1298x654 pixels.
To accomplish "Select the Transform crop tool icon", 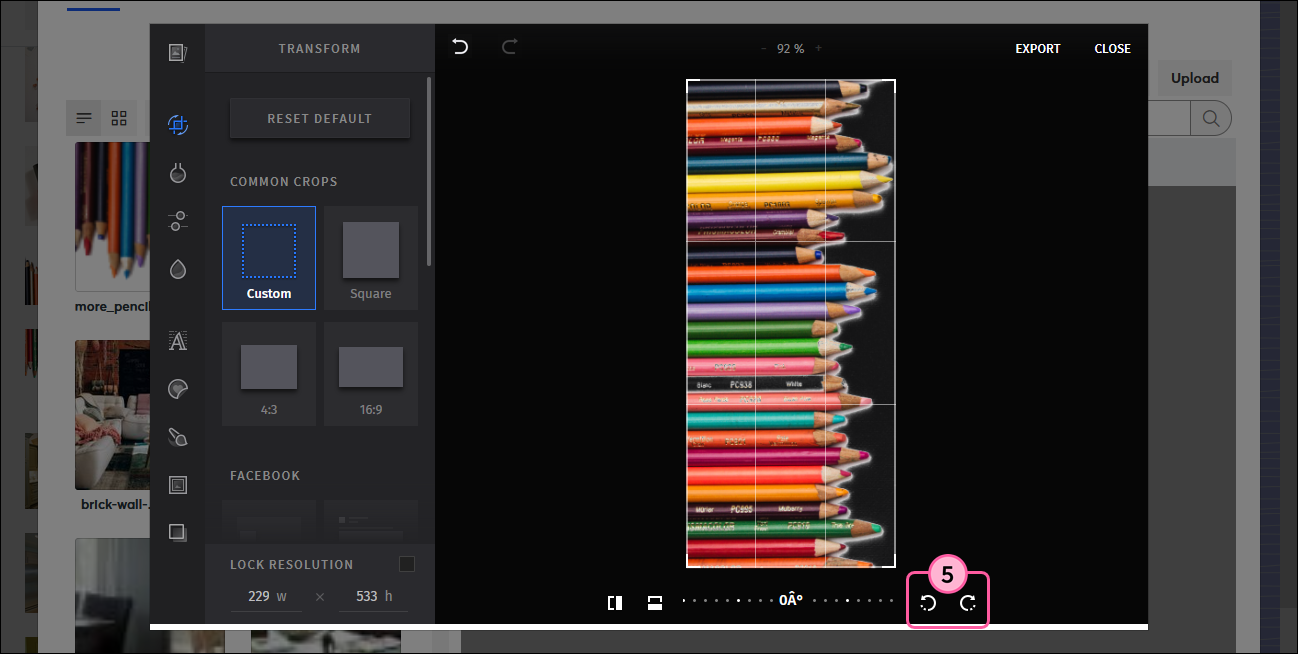I will 178,125.
